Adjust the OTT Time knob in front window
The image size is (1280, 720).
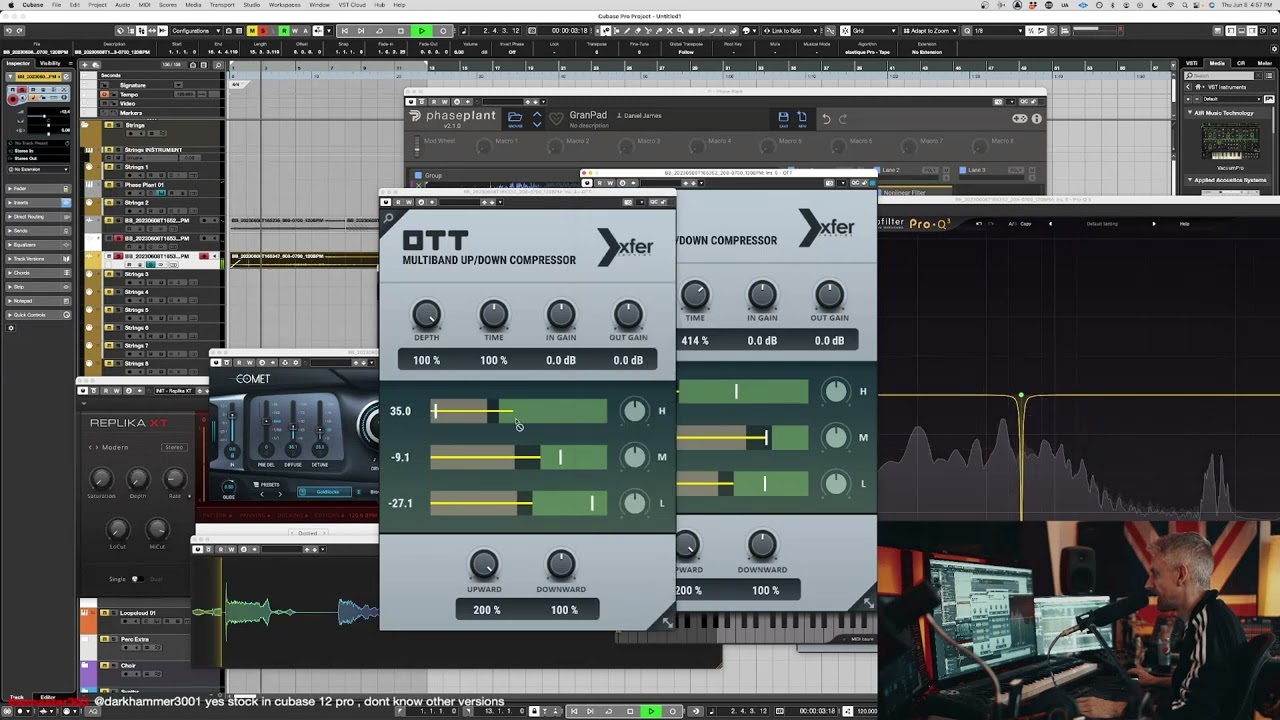click(494, 314)
